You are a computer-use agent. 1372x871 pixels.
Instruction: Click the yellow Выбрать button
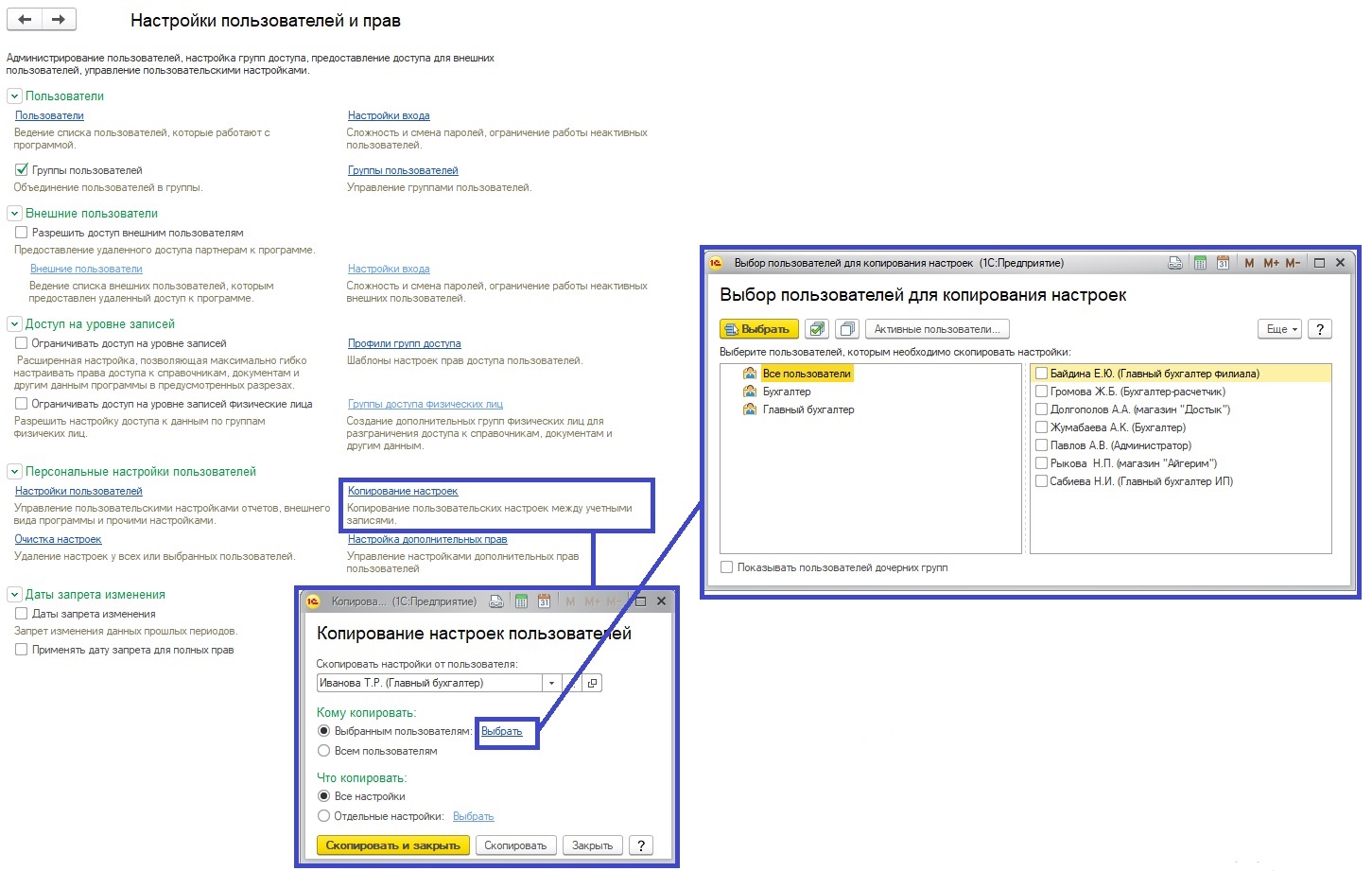point(759,329)
